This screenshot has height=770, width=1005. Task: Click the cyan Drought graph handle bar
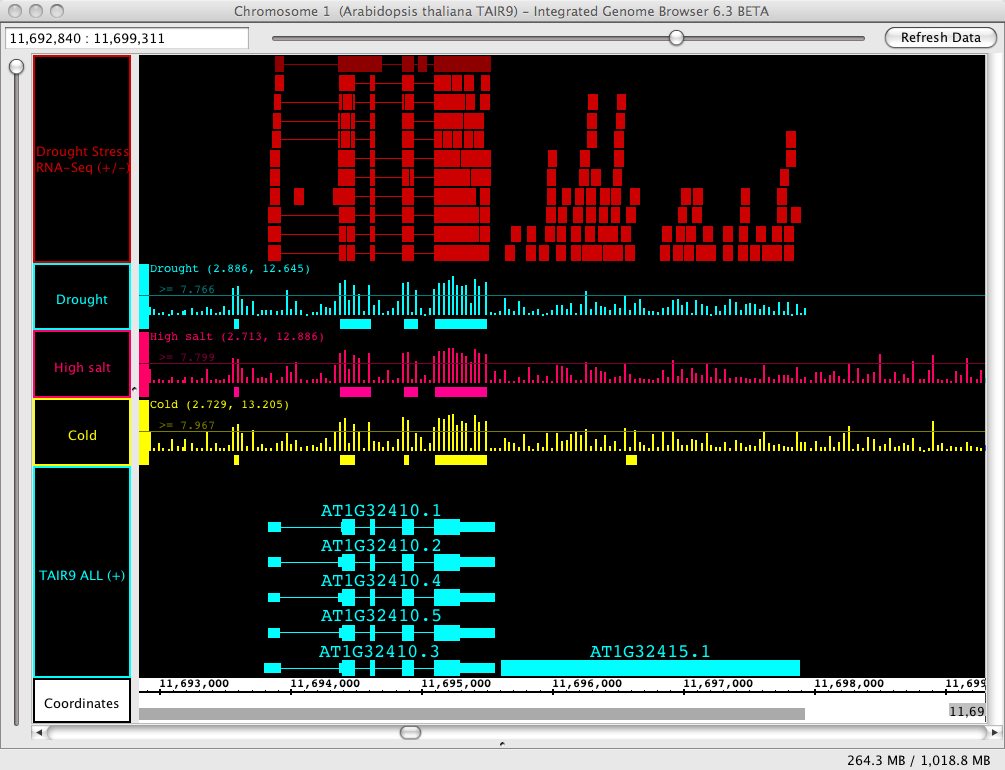click(x=144, y=296)
